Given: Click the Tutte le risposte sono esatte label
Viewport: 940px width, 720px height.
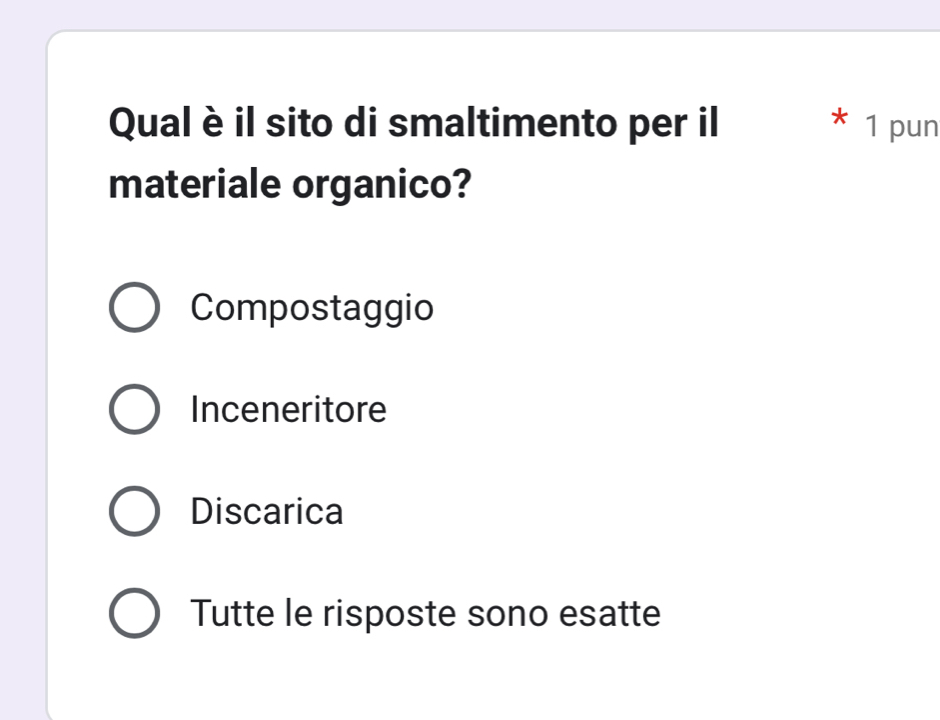Looking at the screenshot, I should (x=425, y=613).
